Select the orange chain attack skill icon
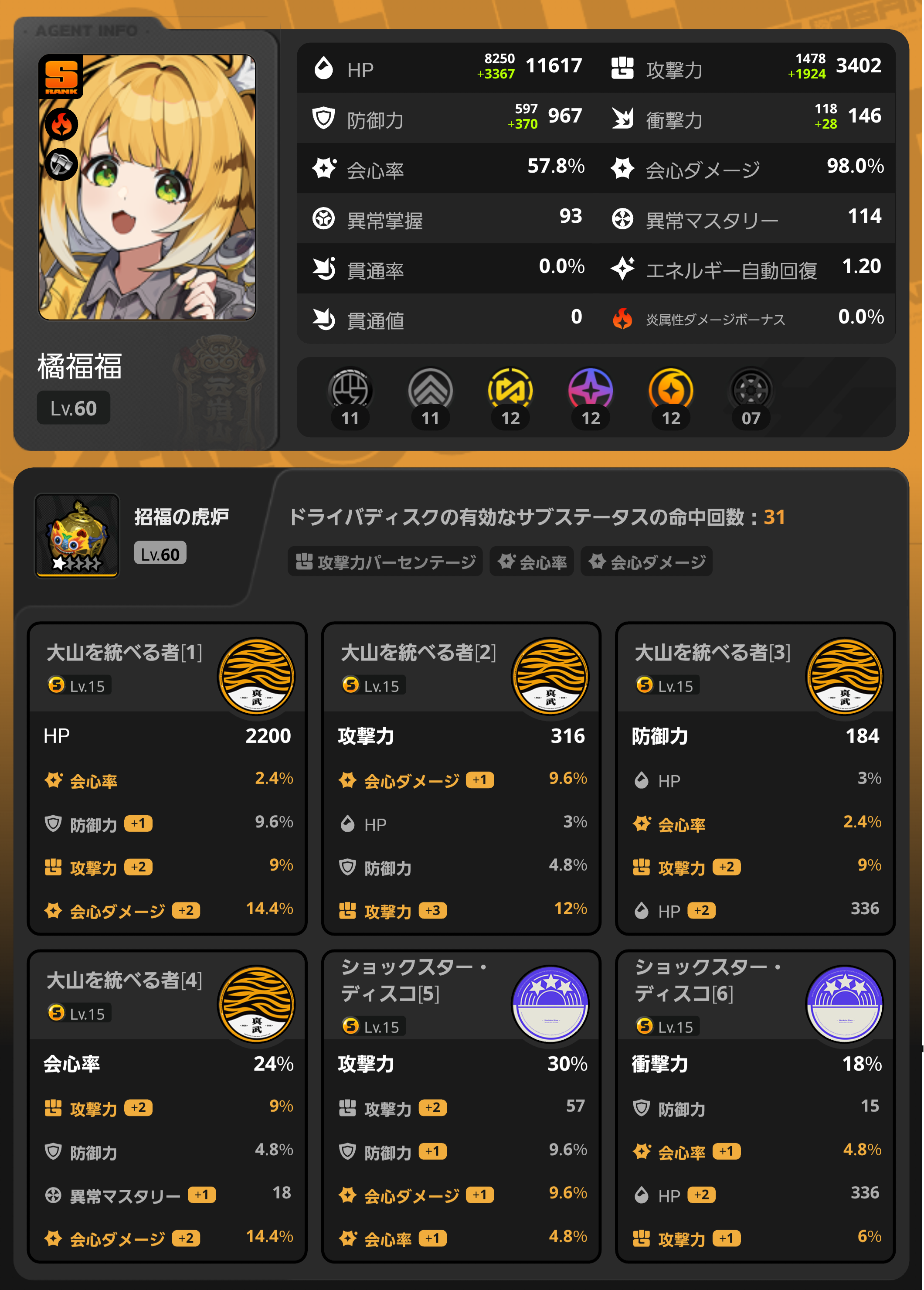This screenshot has height=1290, width=924. coord(671,391)
